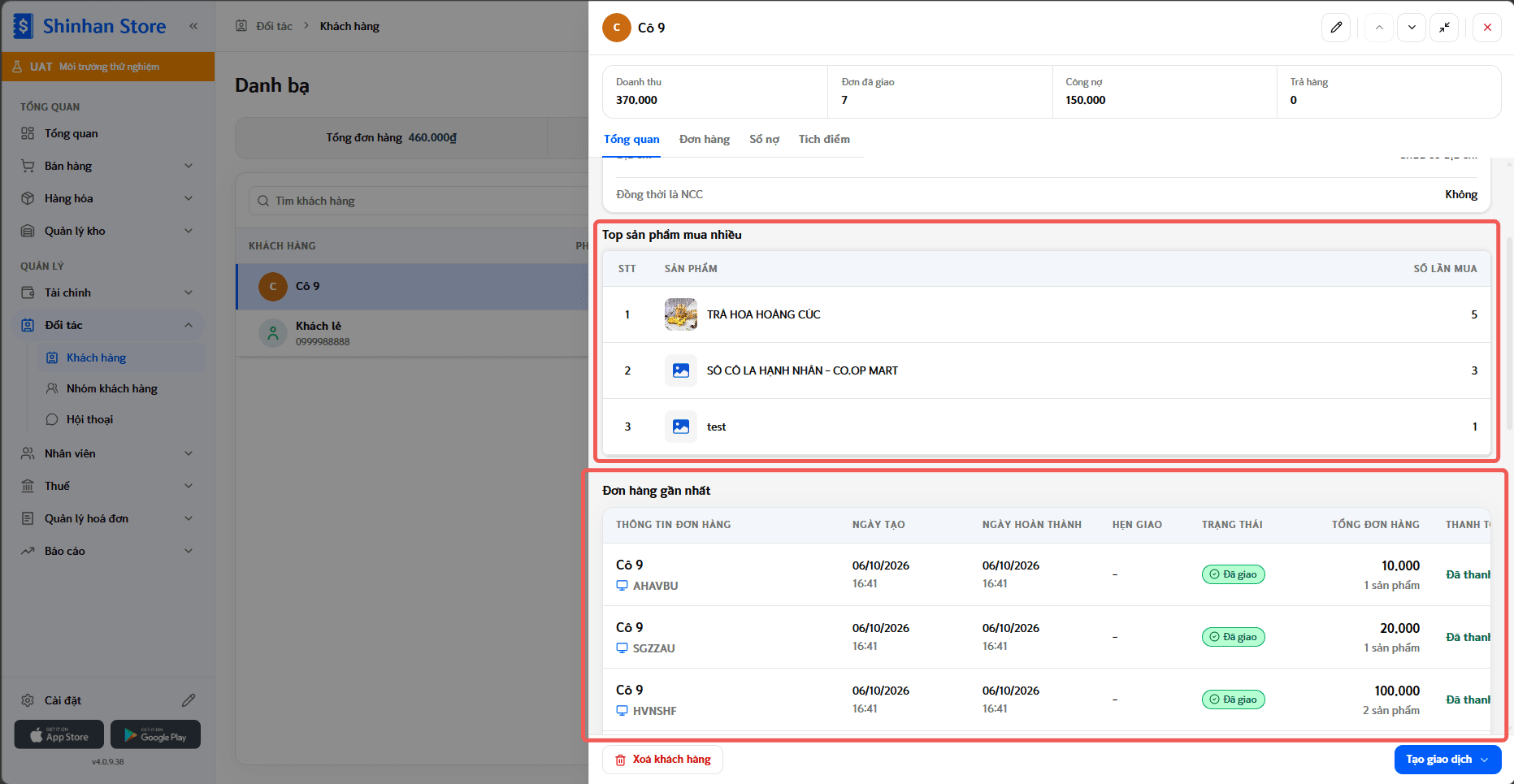This screenshot has width=1514, height=784.
Task: Open the Tạo giao dịch dropdown arrow
Action: 1485,760
